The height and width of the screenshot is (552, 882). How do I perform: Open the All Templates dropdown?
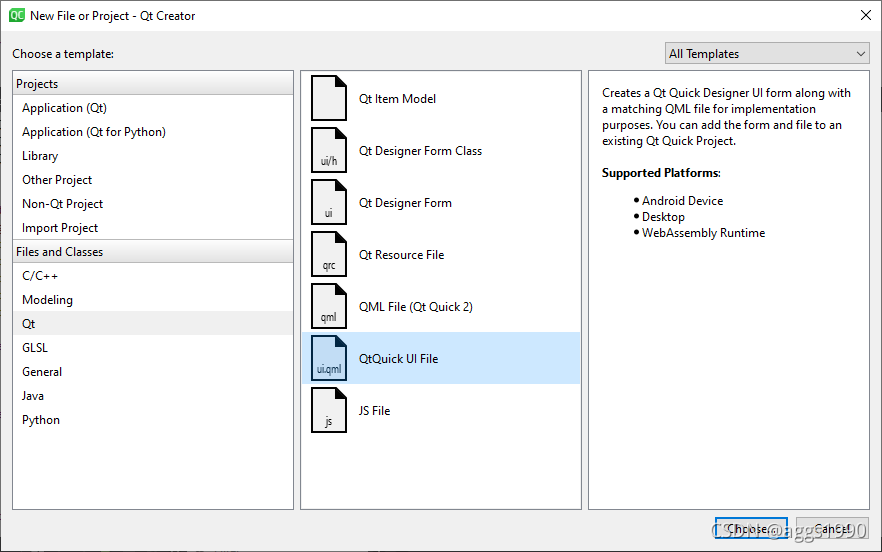point(767,53)
